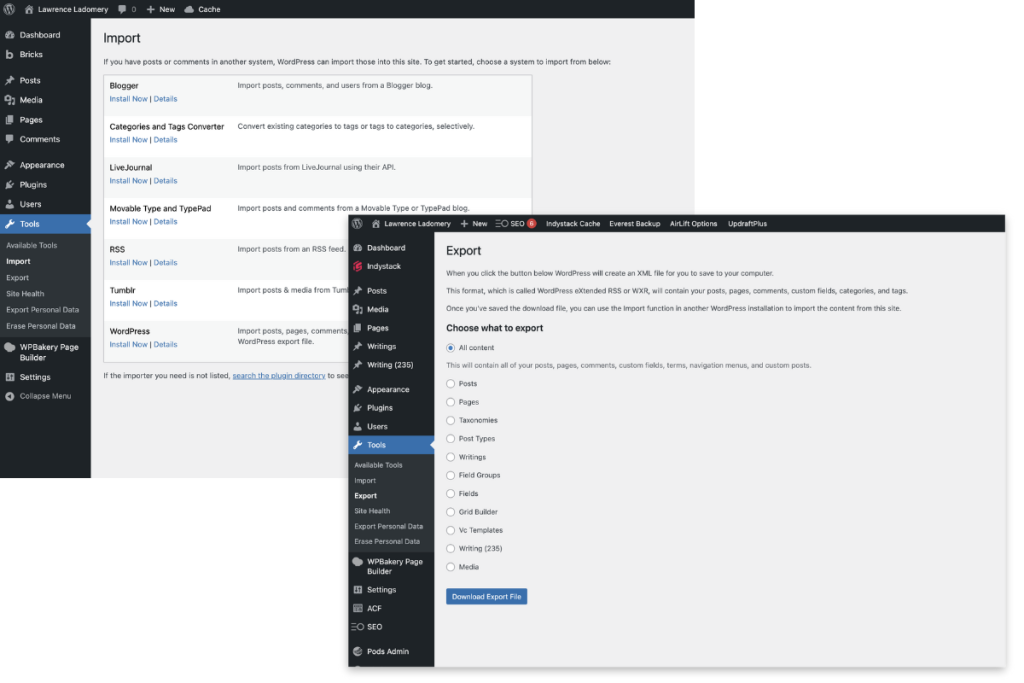This screenshot has height=683, width=1024.
Task: Select the Writing (235) export radio button
Action: pyautogui.click(x=451, y=548)
